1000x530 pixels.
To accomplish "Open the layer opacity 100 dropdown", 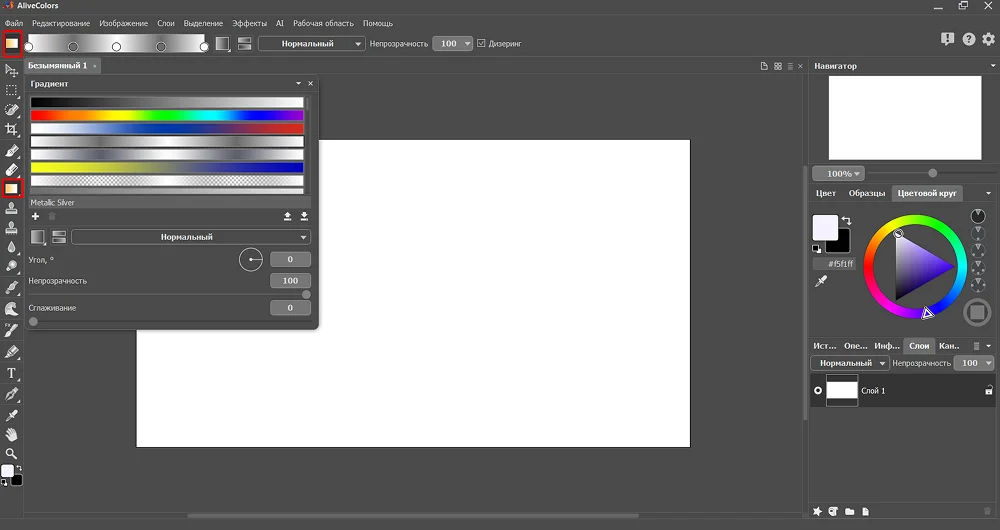I will click(974, 363).
